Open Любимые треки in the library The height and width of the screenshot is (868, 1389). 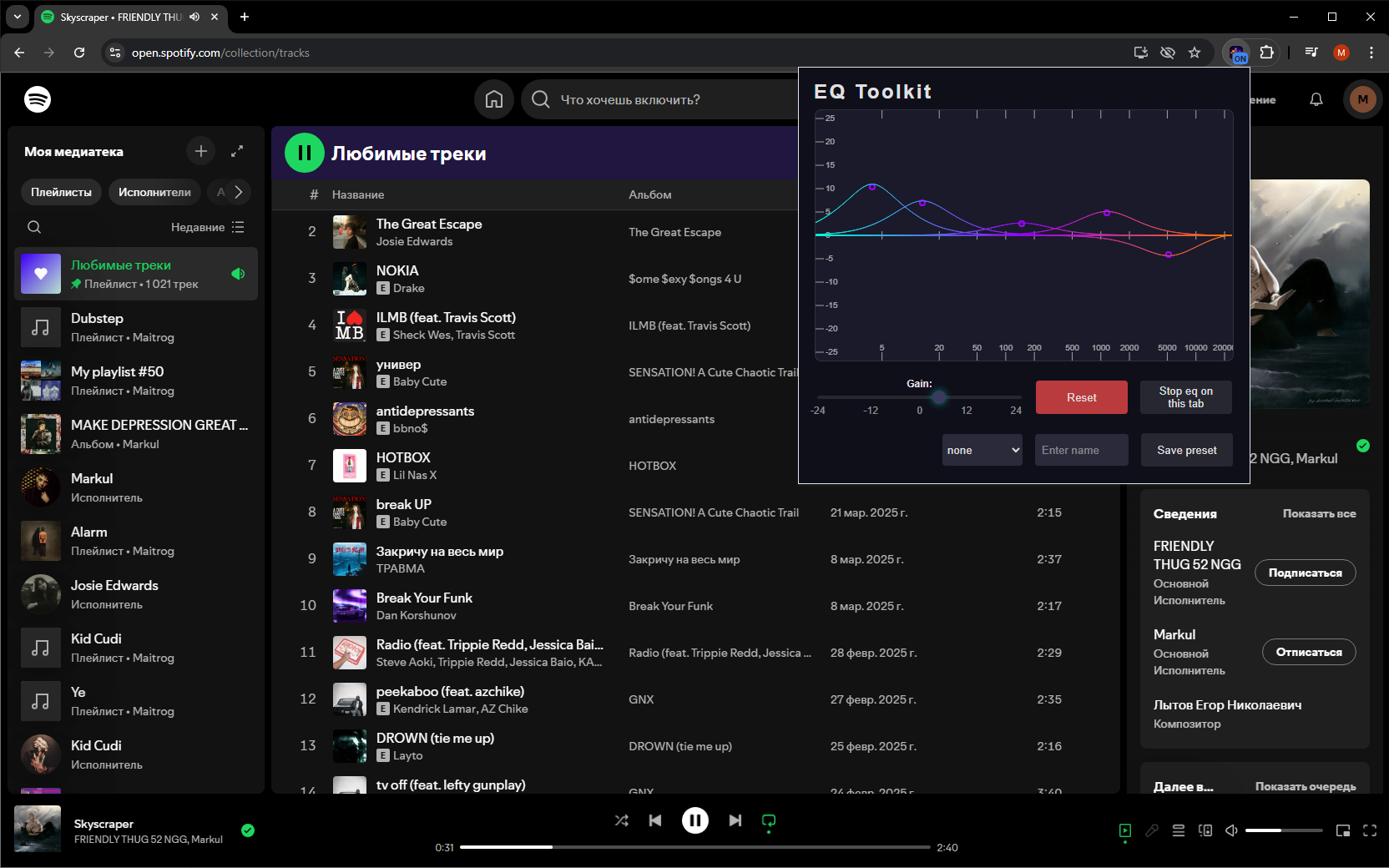click(136, 274)
